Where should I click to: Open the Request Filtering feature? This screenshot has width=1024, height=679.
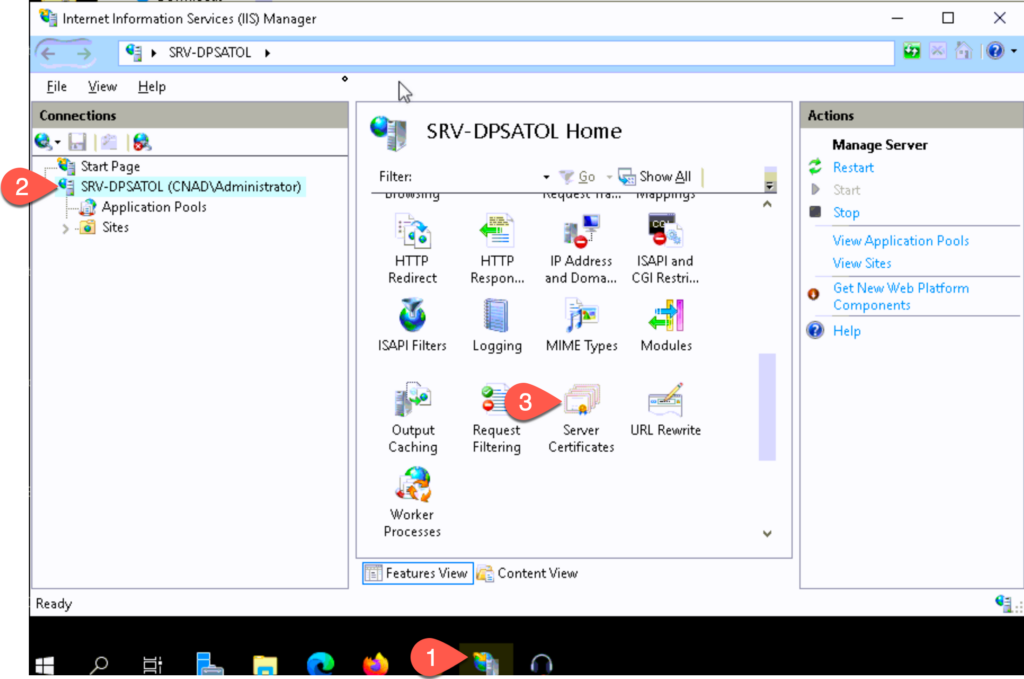click(497, 405)
